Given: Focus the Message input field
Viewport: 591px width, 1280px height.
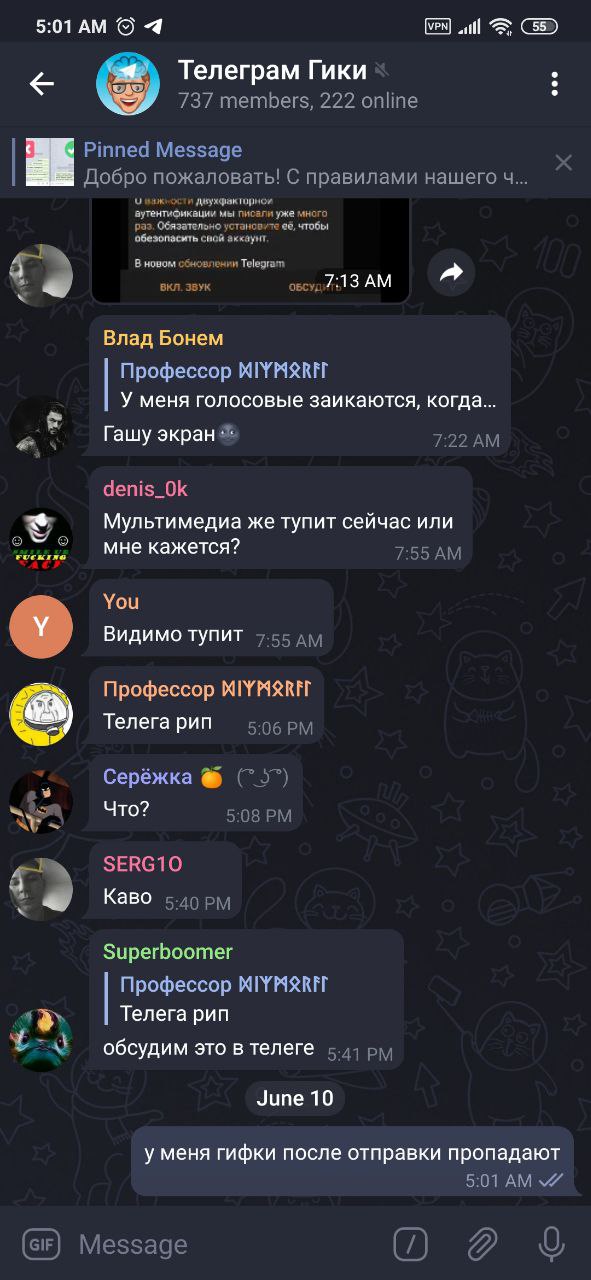Looking at the screenshot, I should pyautogui.click(x=228, y=1244).
